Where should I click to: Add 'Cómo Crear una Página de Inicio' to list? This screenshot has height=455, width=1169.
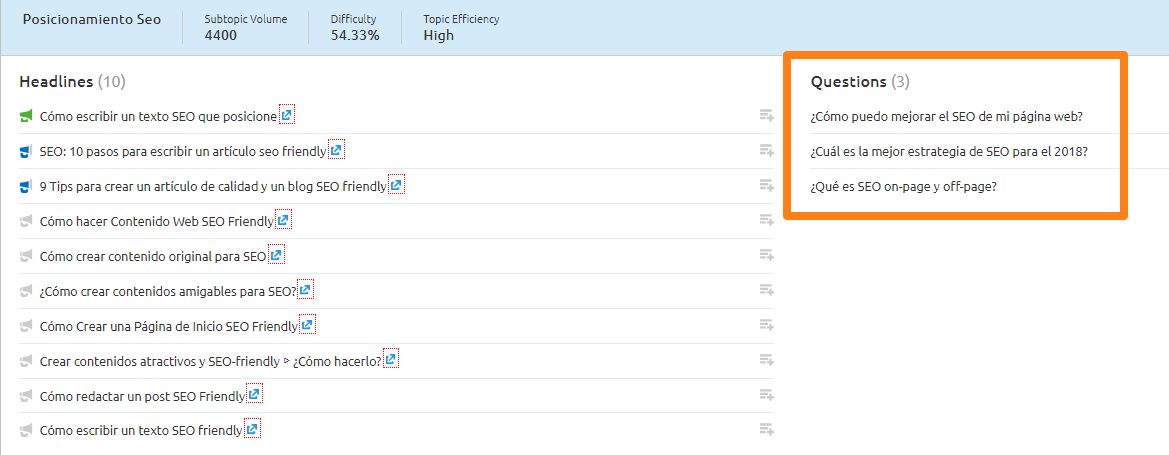(x=766, y=326)
